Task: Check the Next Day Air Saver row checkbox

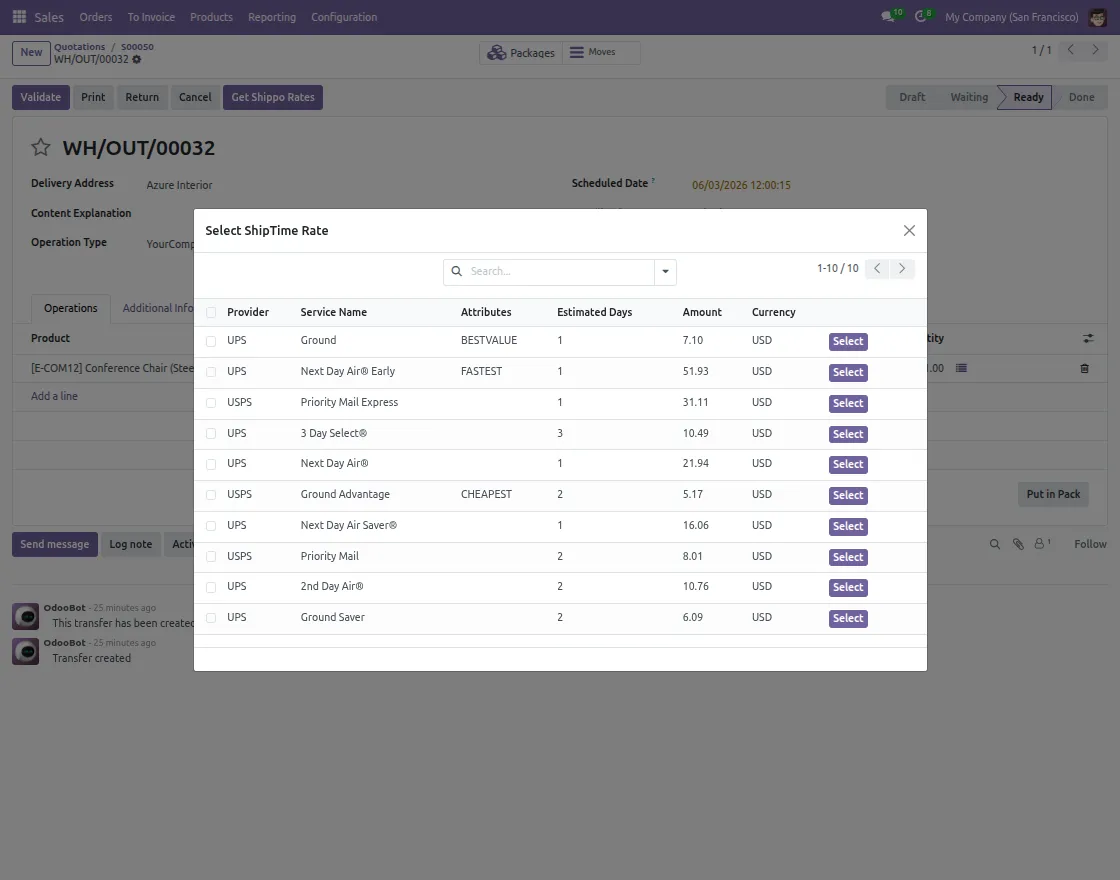Action: click(211, 526)
